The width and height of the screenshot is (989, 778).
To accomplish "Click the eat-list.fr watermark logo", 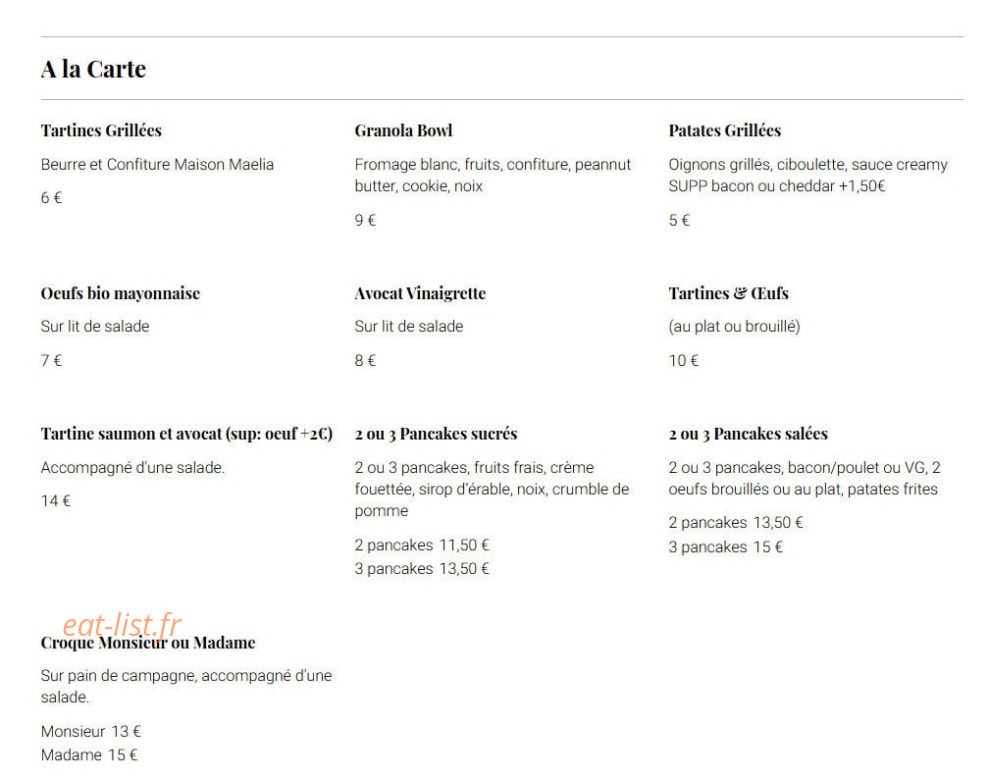I will point(122,625).
